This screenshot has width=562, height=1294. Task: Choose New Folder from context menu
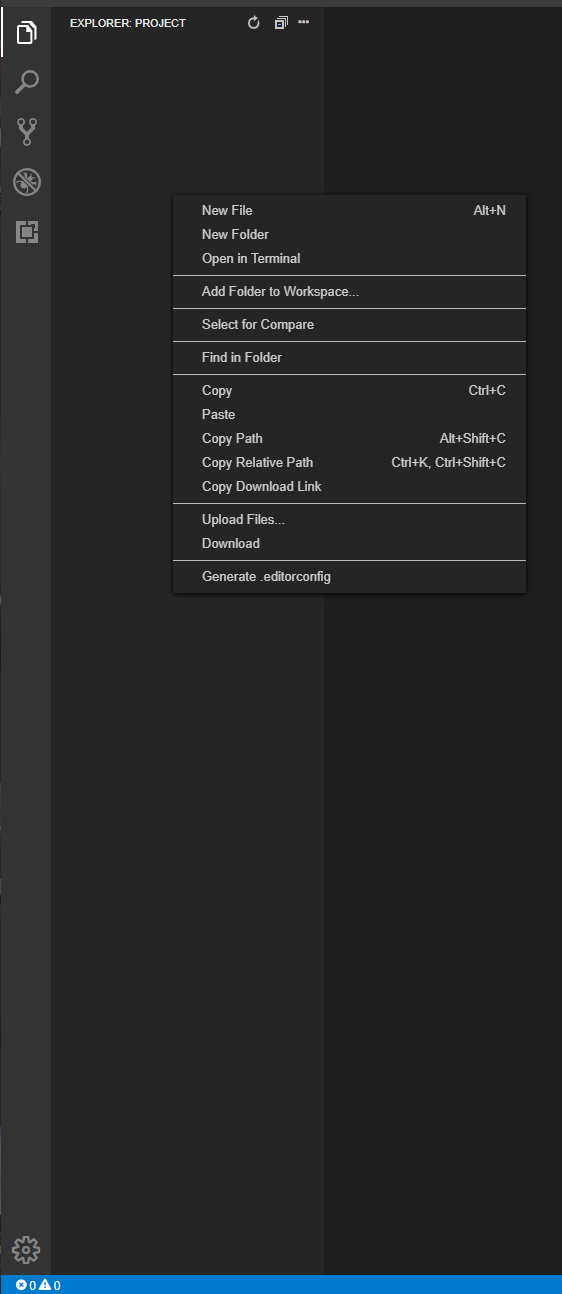[x=349, y=234]
